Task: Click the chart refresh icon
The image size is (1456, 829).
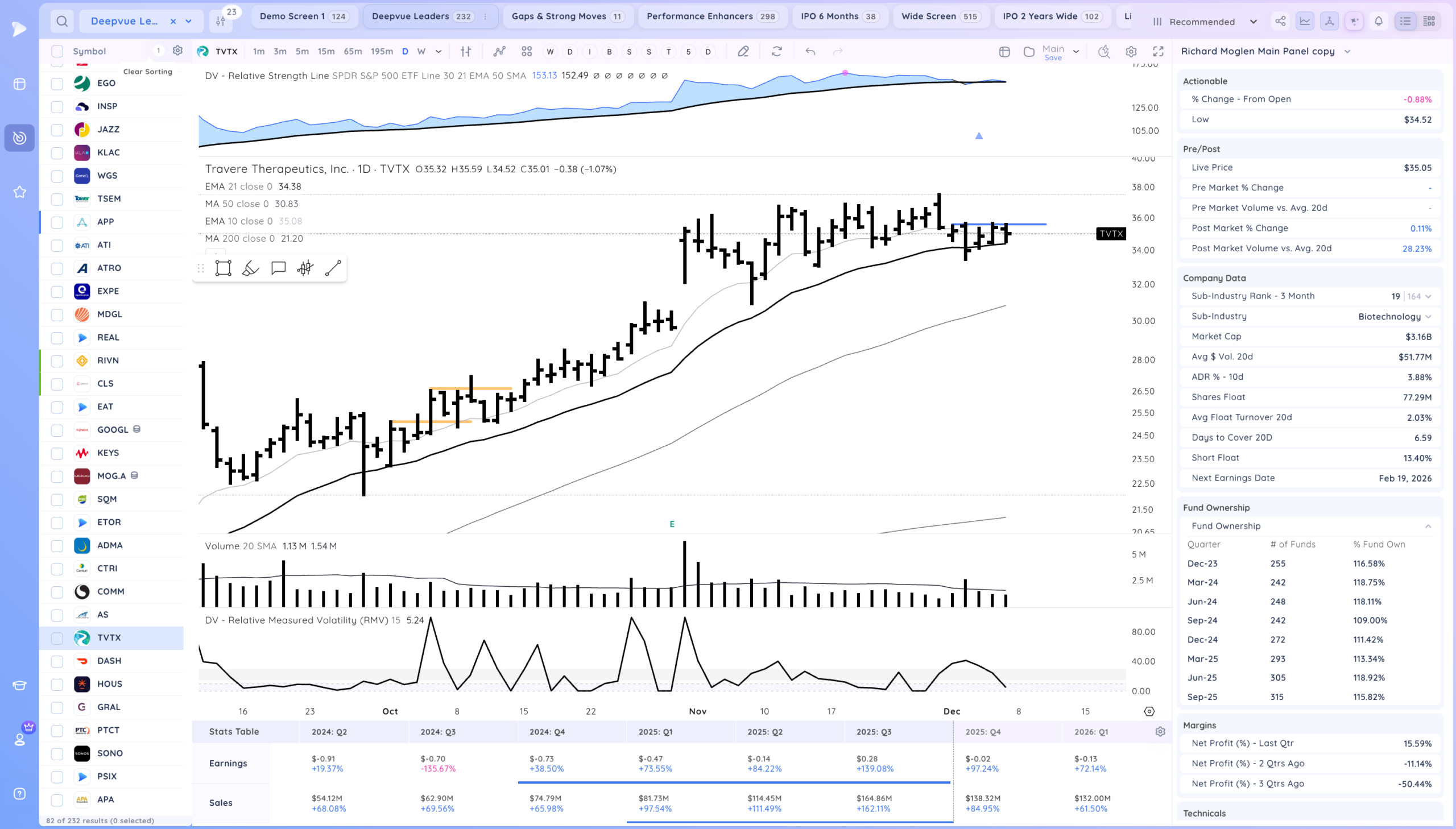Action: pyautogui.click(x=776, y=51)
